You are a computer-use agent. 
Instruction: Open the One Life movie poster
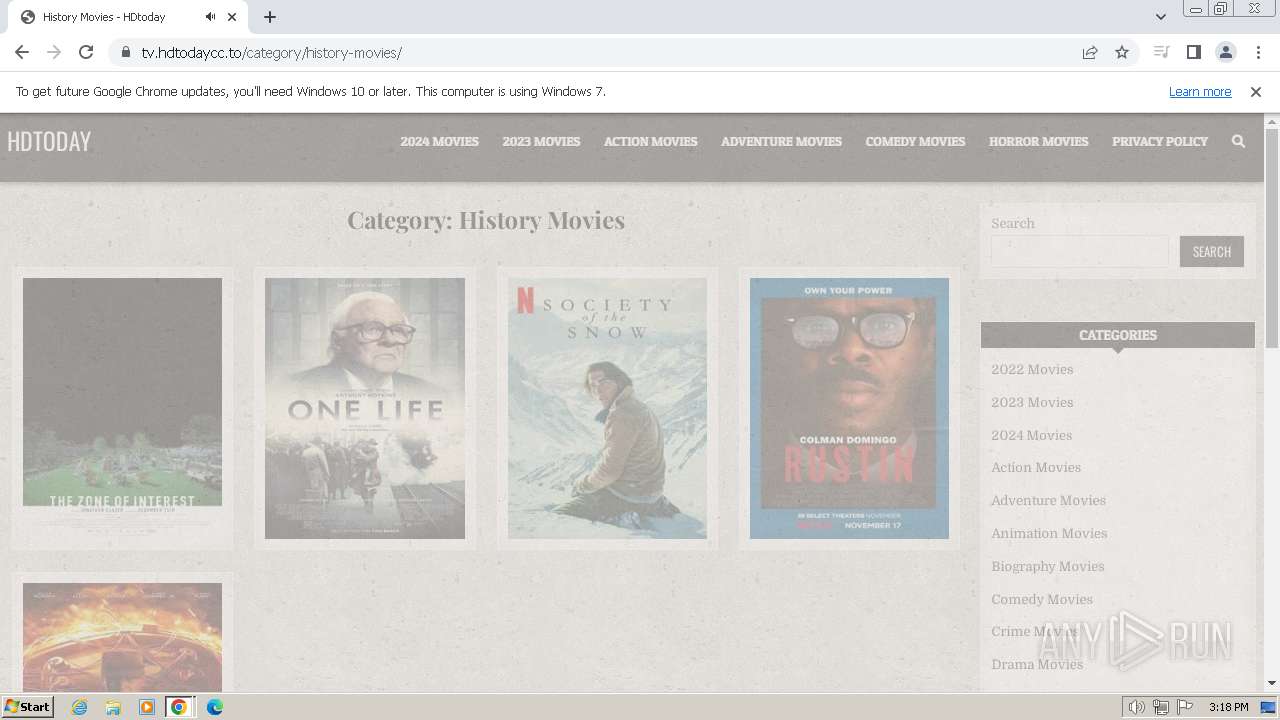pos(365,408)
